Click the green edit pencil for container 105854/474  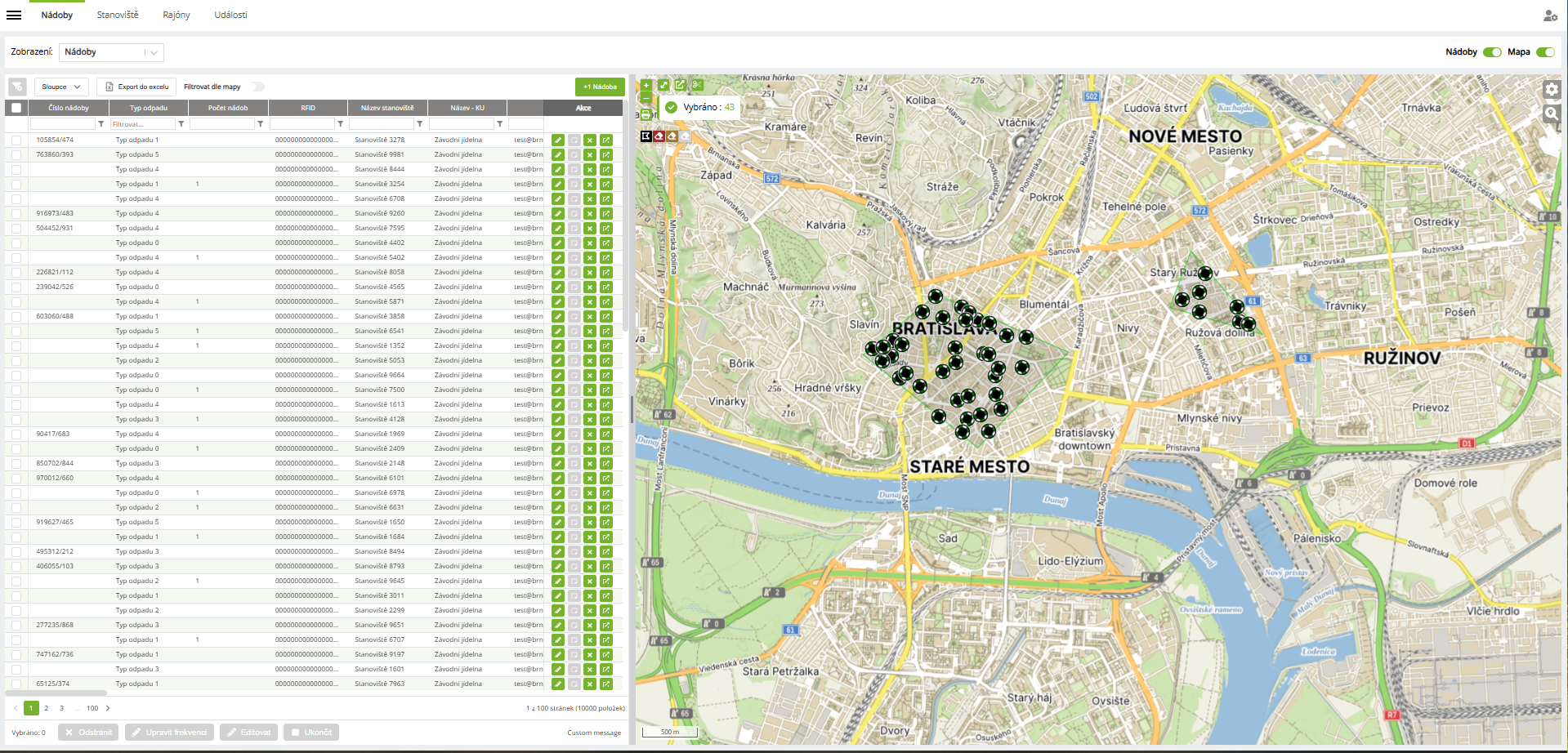coord(557,140)
